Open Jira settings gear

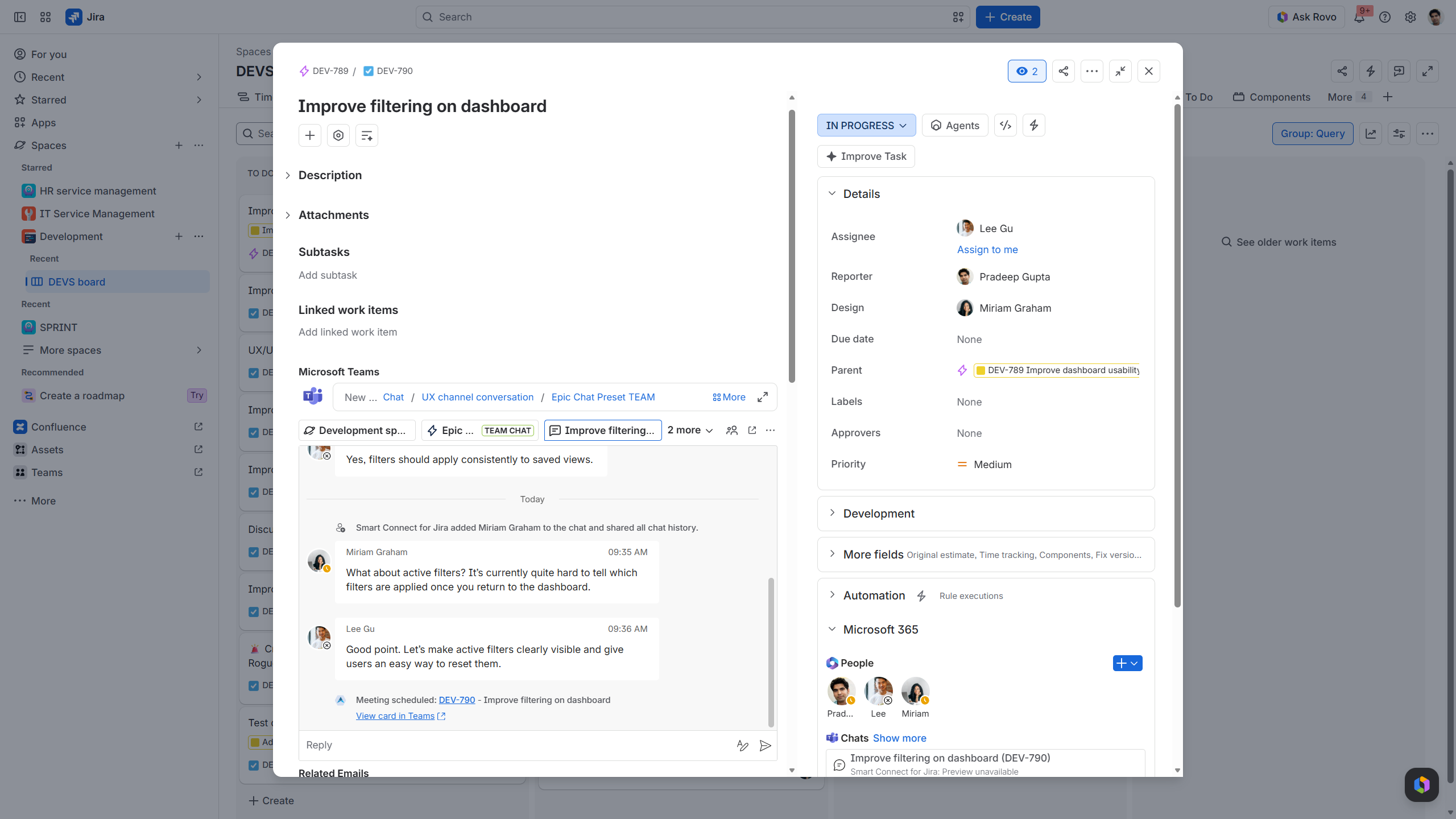pos(1410,17)
